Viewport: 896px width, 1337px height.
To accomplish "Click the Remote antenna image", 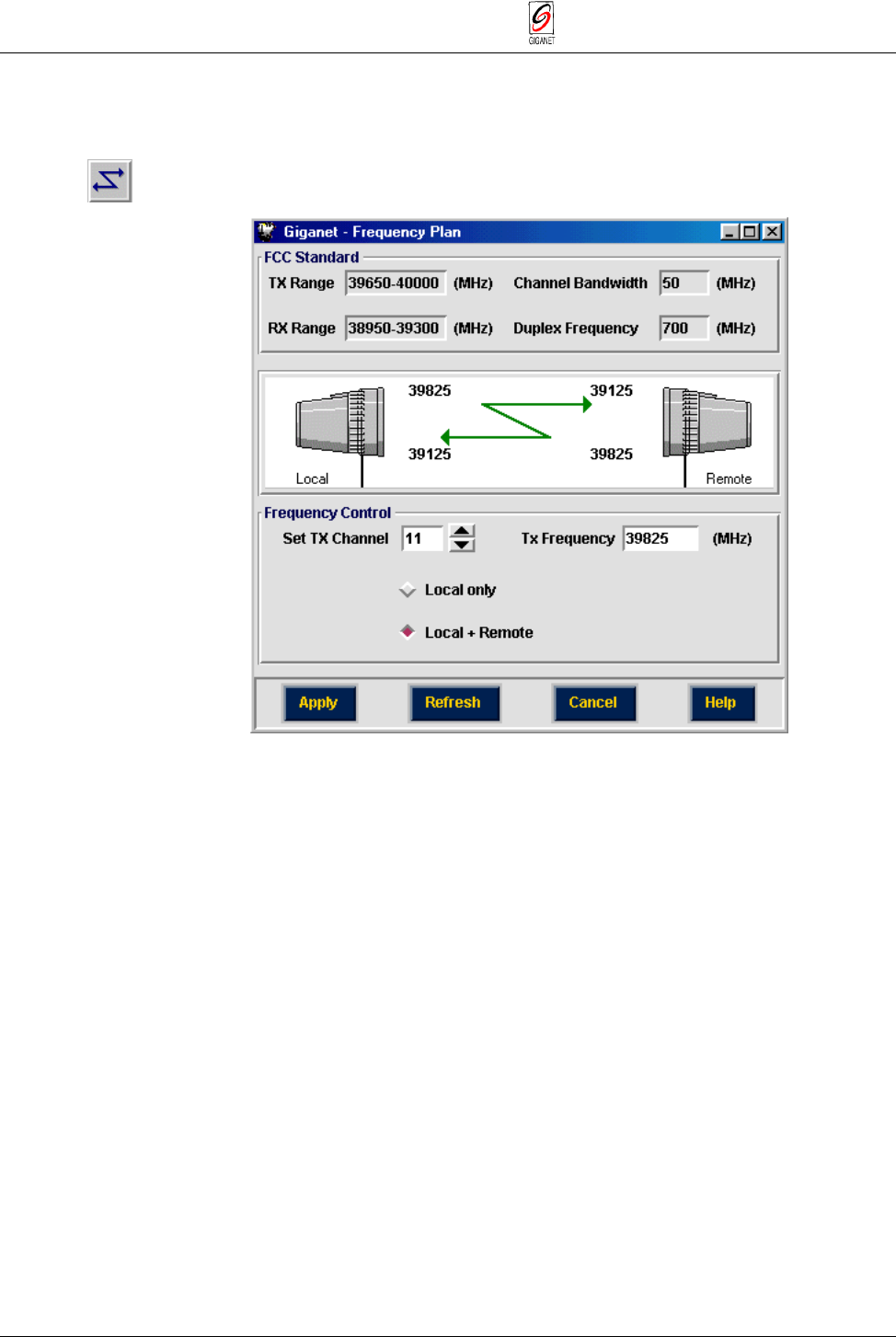I will click(706, 423).
